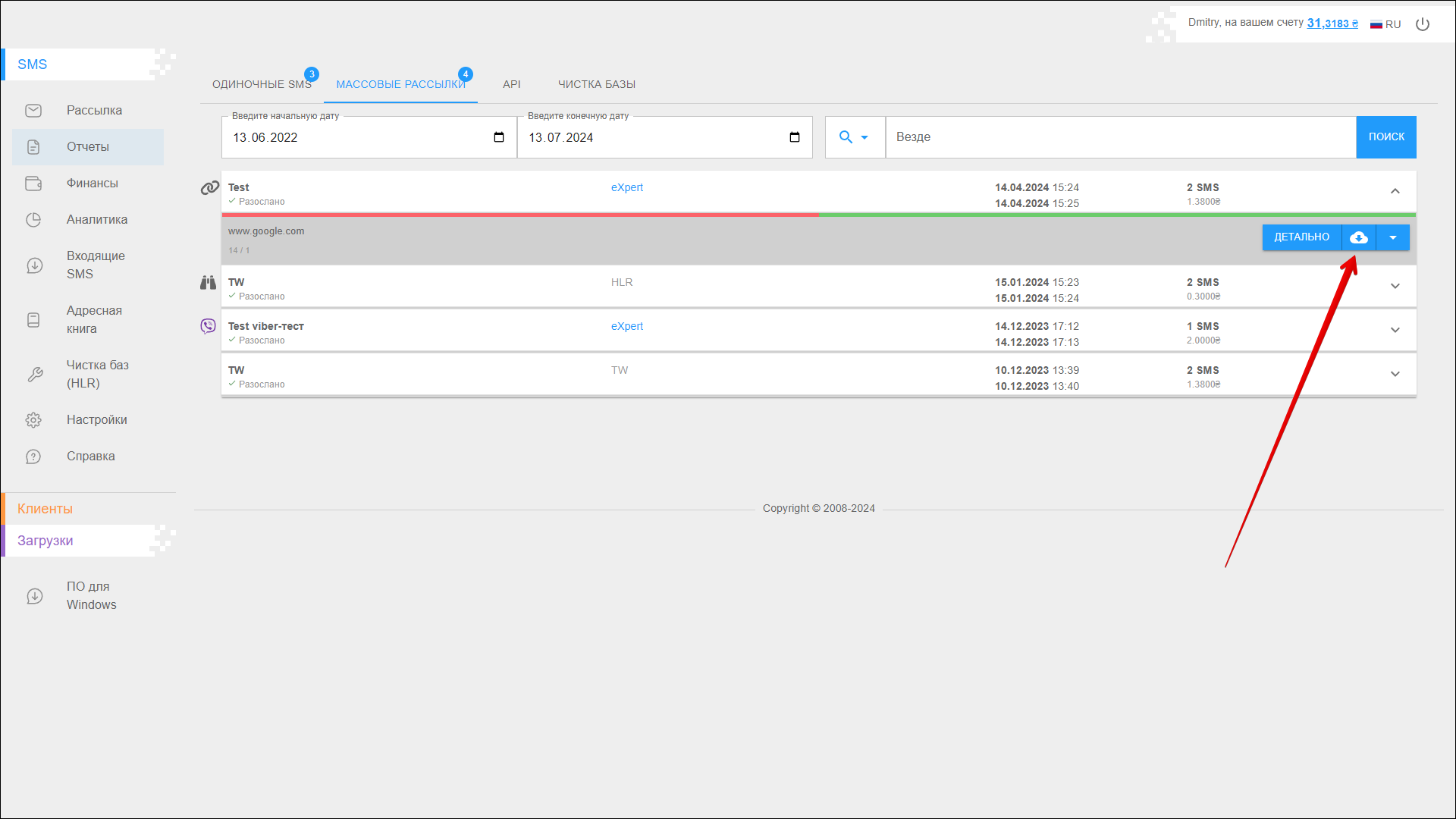Expand the Test viber-тест campaign row
The image size is (1456, 819).
1395,330
